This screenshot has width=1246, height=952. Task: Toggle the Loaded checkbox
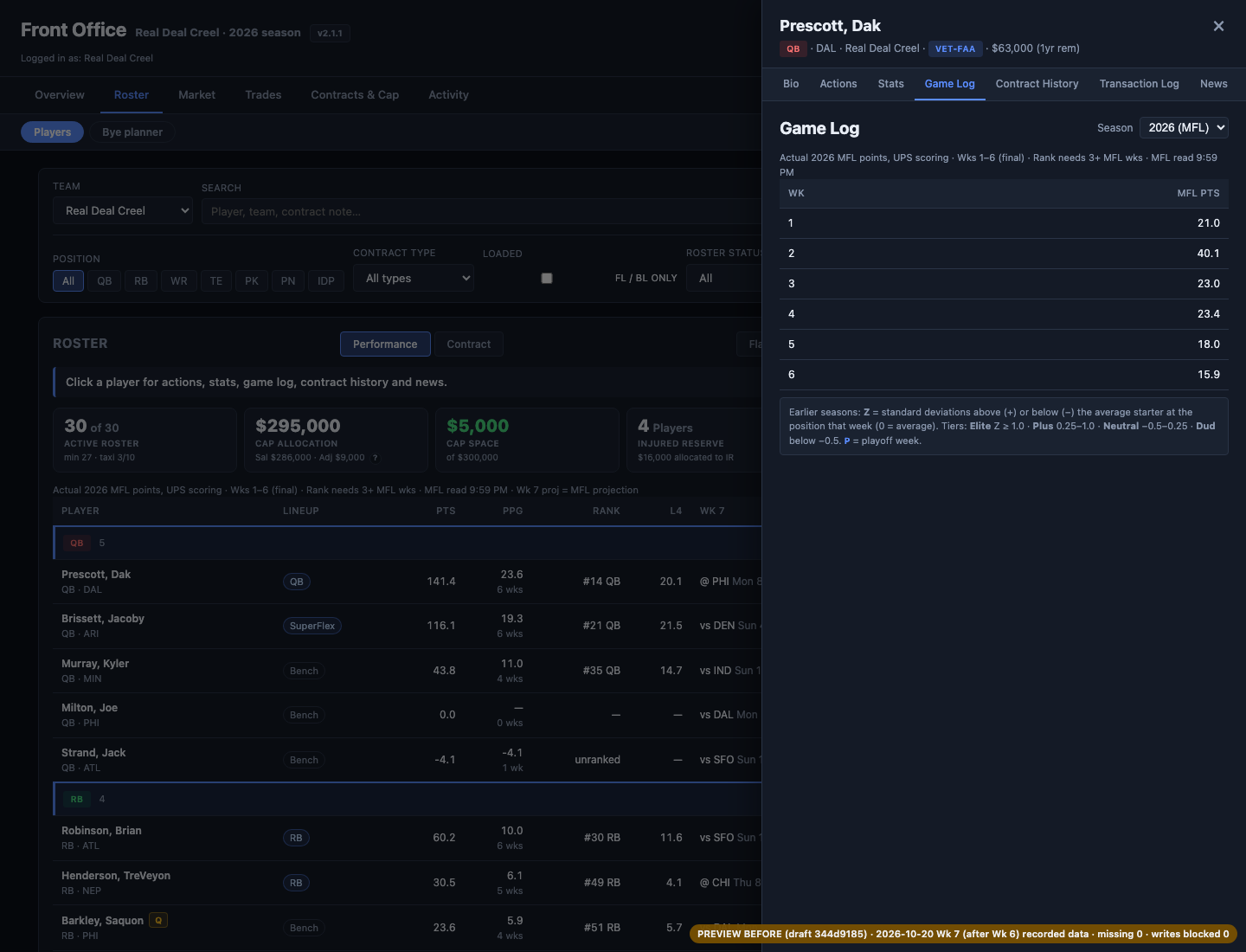547,278
